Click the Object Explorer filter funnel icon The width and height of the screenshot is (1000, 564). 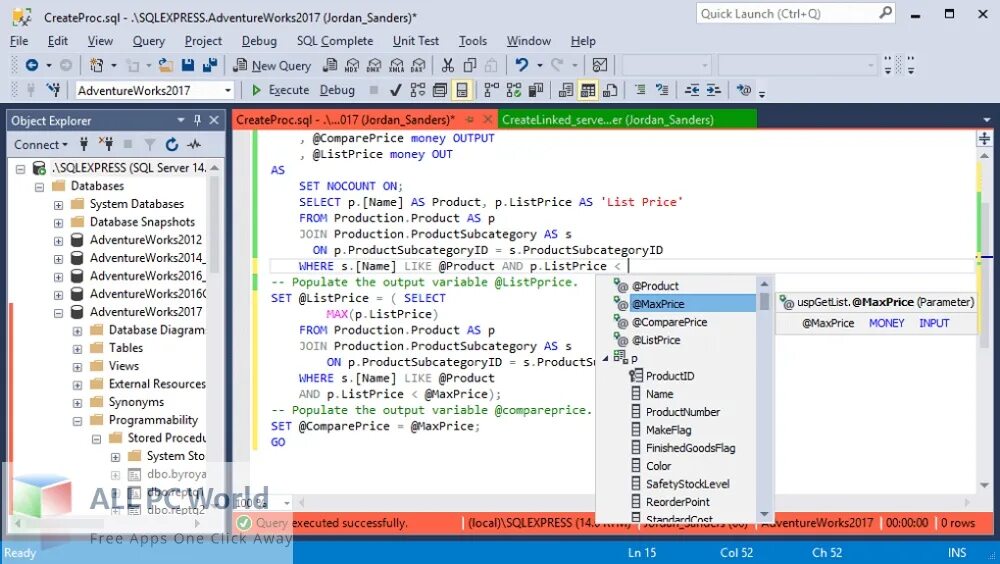click(149, 145)
